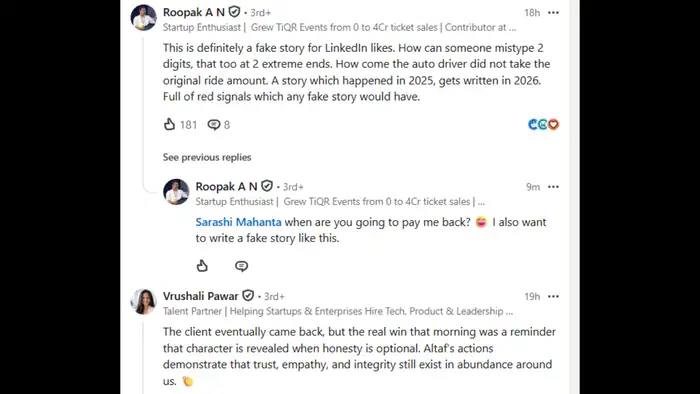Reply to Roopak's 9m-old comment
This screenshot has width=700, height=394.
(x=242, y=266)
